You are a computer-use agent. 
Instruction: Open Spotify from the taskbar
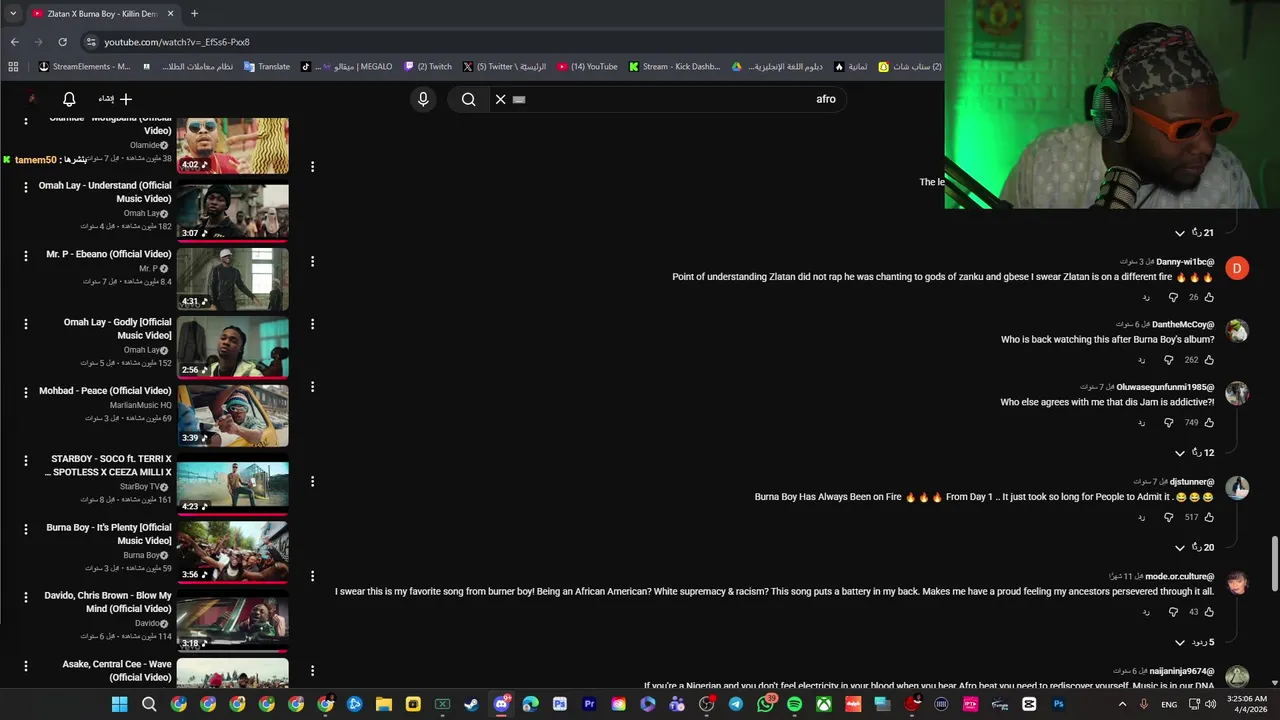(x=795, y=704)
